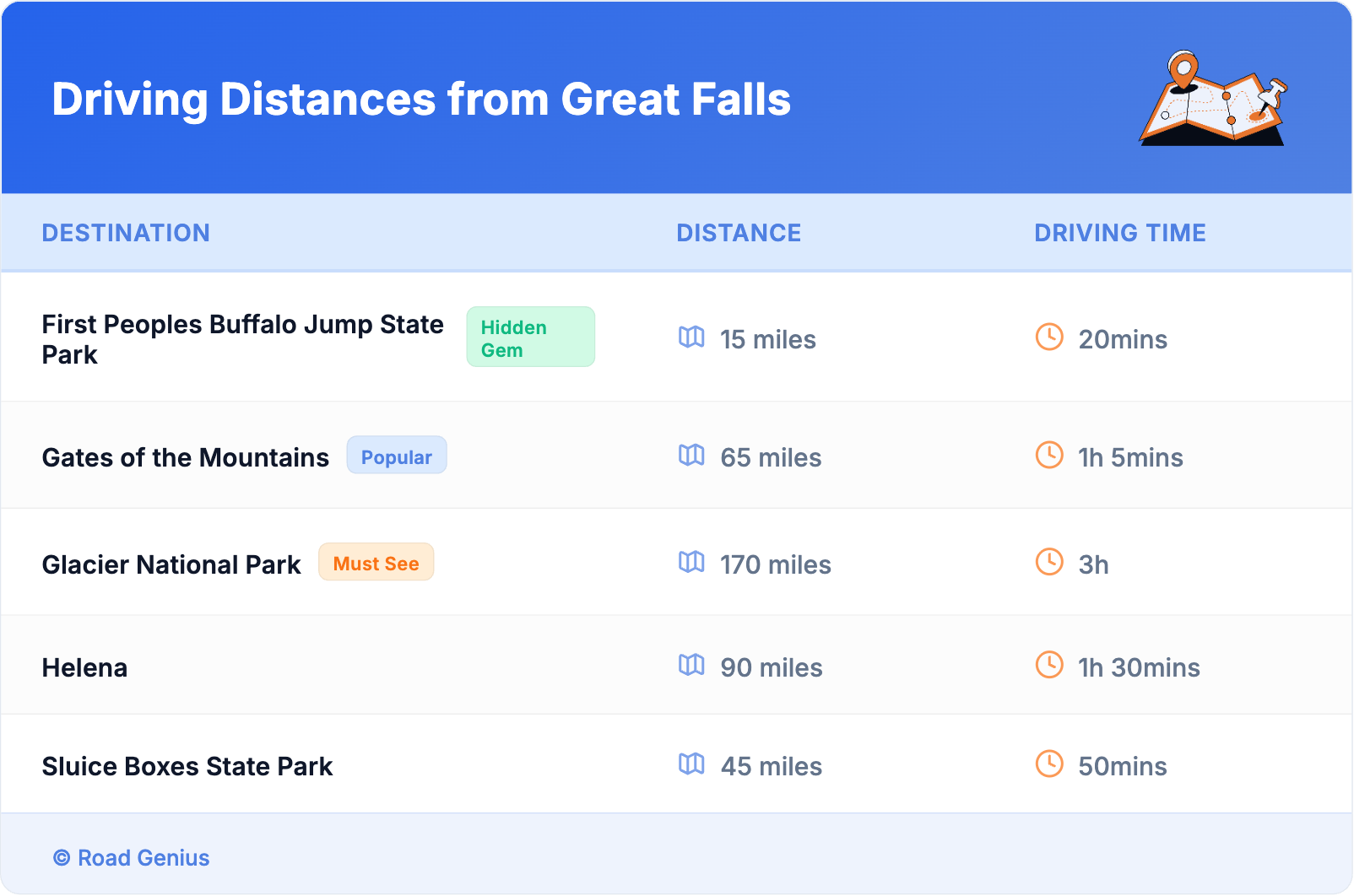Click map icon beside 15 miles
This screenshot has width=1354, height=896.
[691, 337]
